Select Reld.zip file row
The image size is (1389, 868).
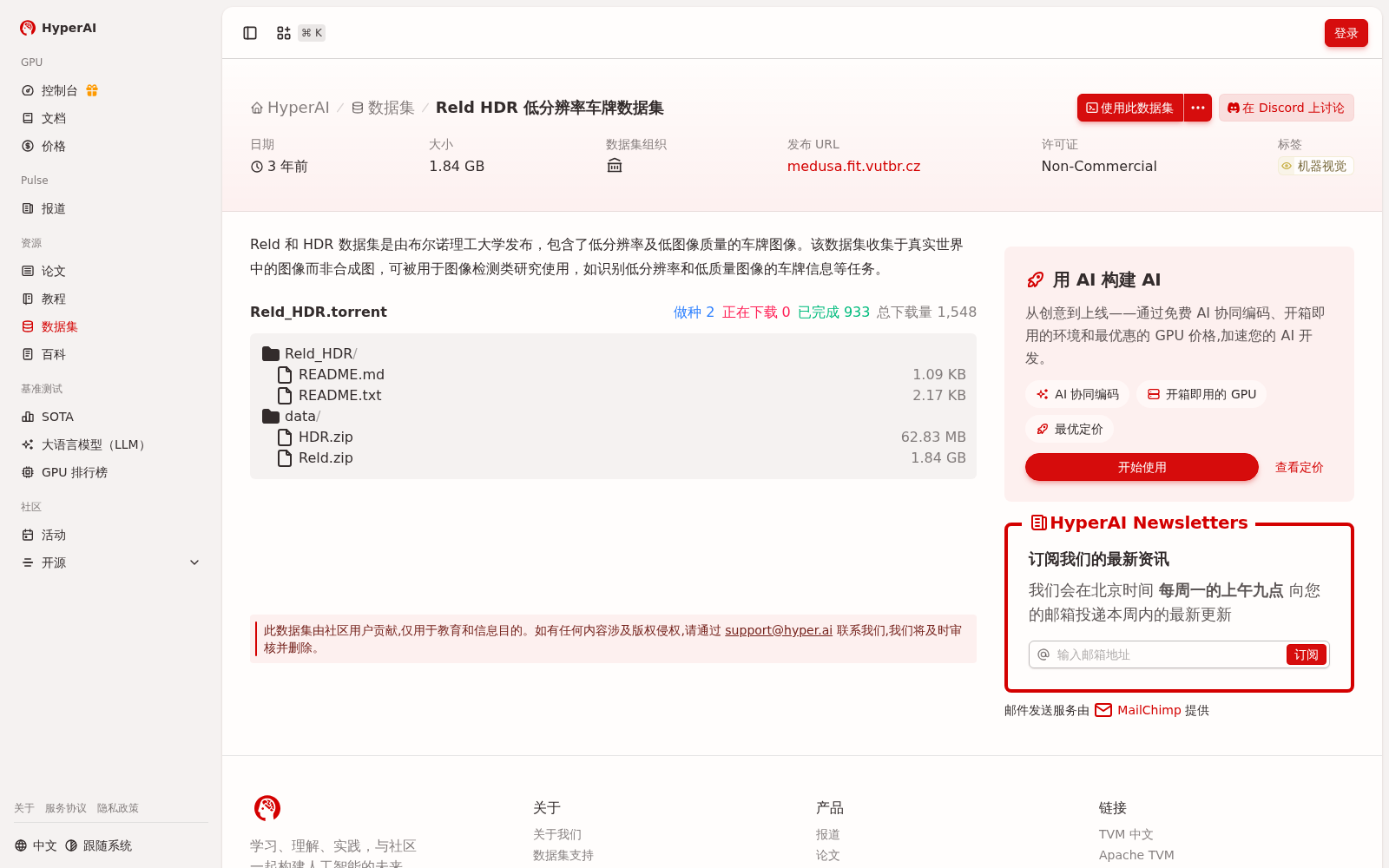click(x=613, y=457)
